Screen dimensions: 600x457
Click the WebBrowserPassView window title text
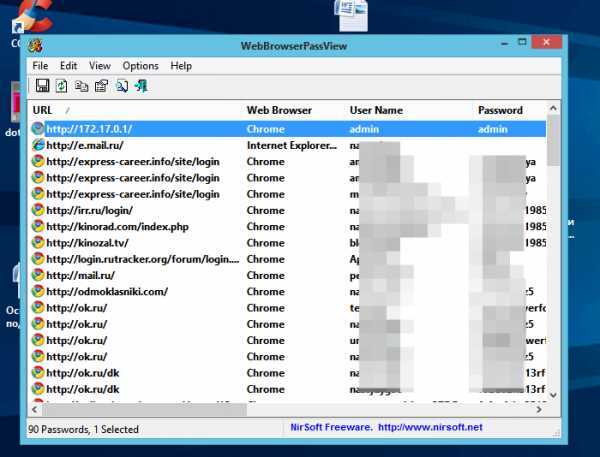(294, 46)
